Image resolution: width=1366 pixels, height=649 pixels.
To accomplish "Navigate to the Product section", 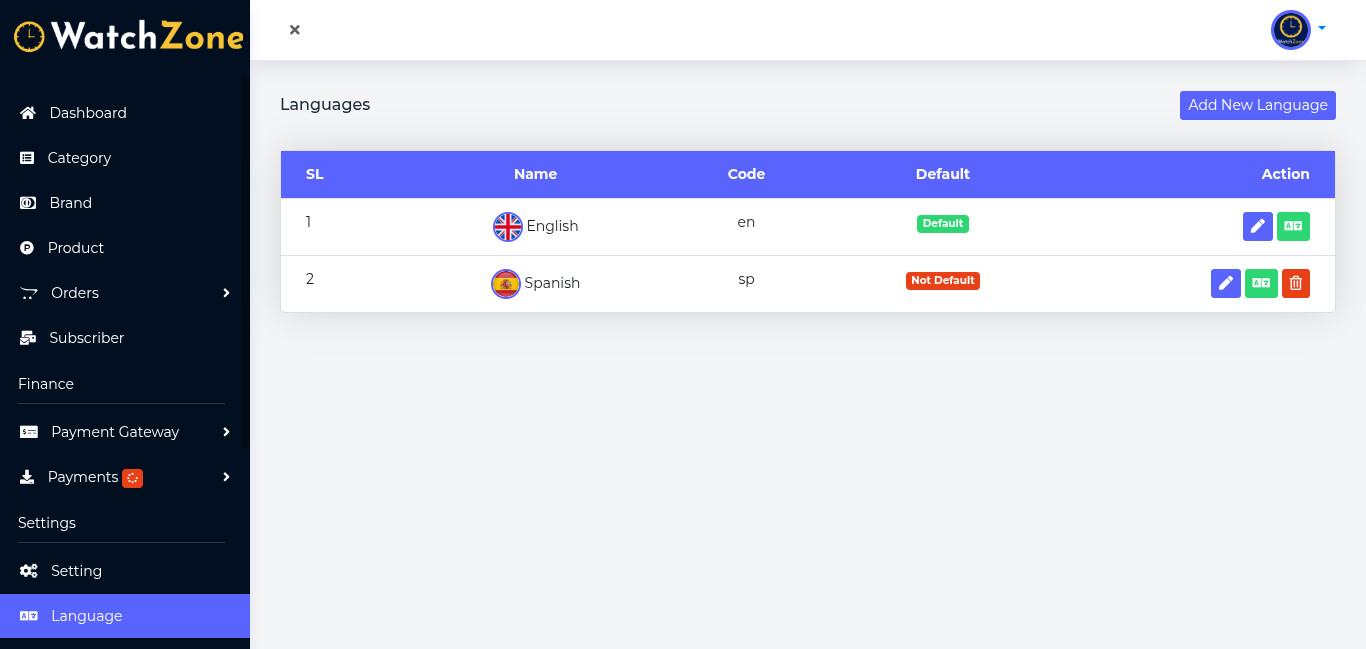I will (76, 248).
